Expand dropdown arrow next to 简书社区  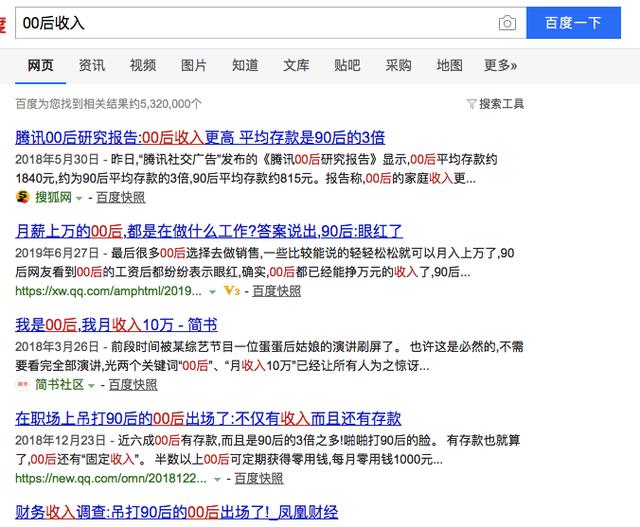[91, 385]
